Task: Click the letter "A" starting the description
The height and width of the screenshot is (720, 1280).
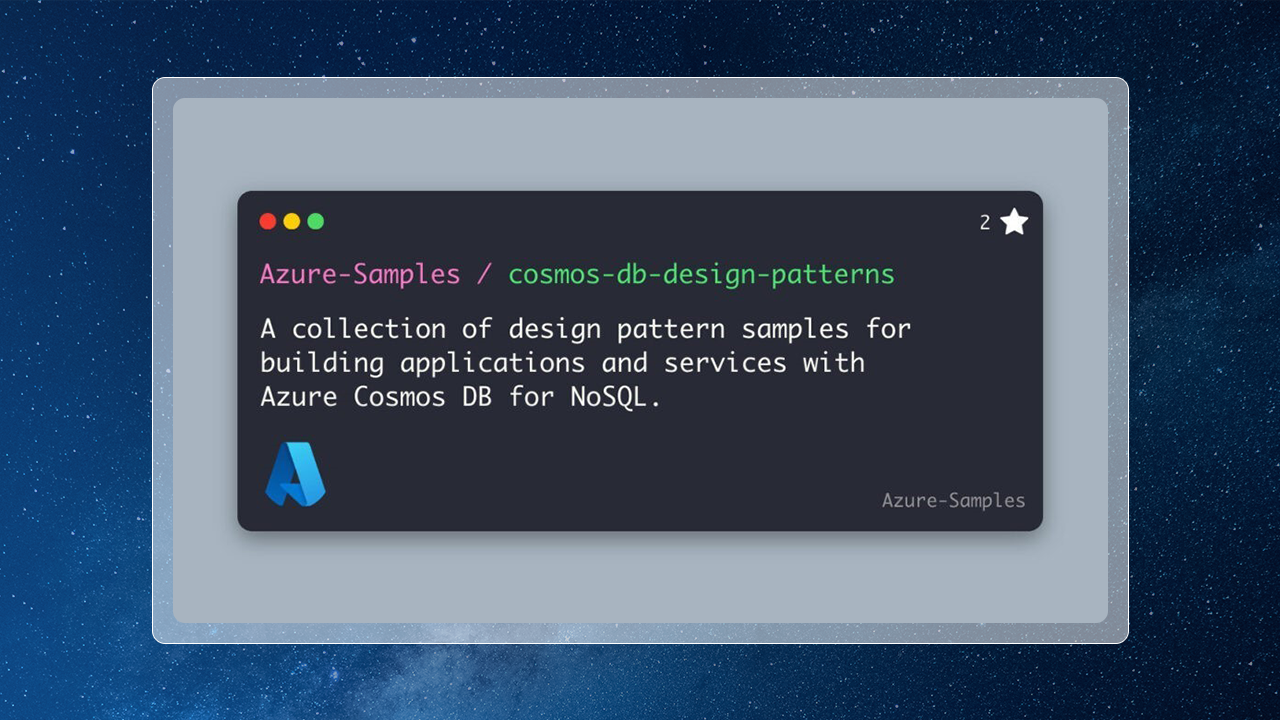Action: (x=268, y=328)
